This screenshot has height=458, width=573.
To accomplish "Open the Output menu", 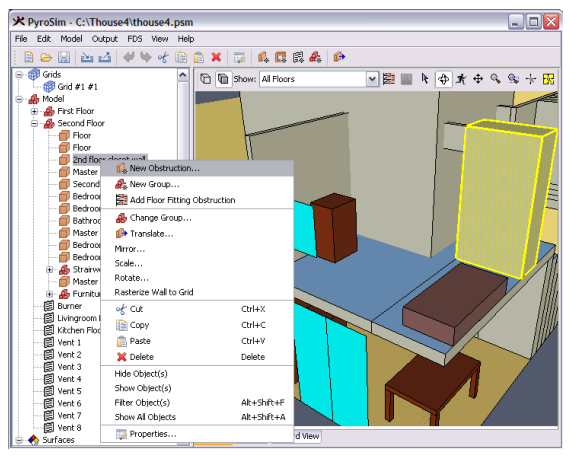I will tap(105, 39).
